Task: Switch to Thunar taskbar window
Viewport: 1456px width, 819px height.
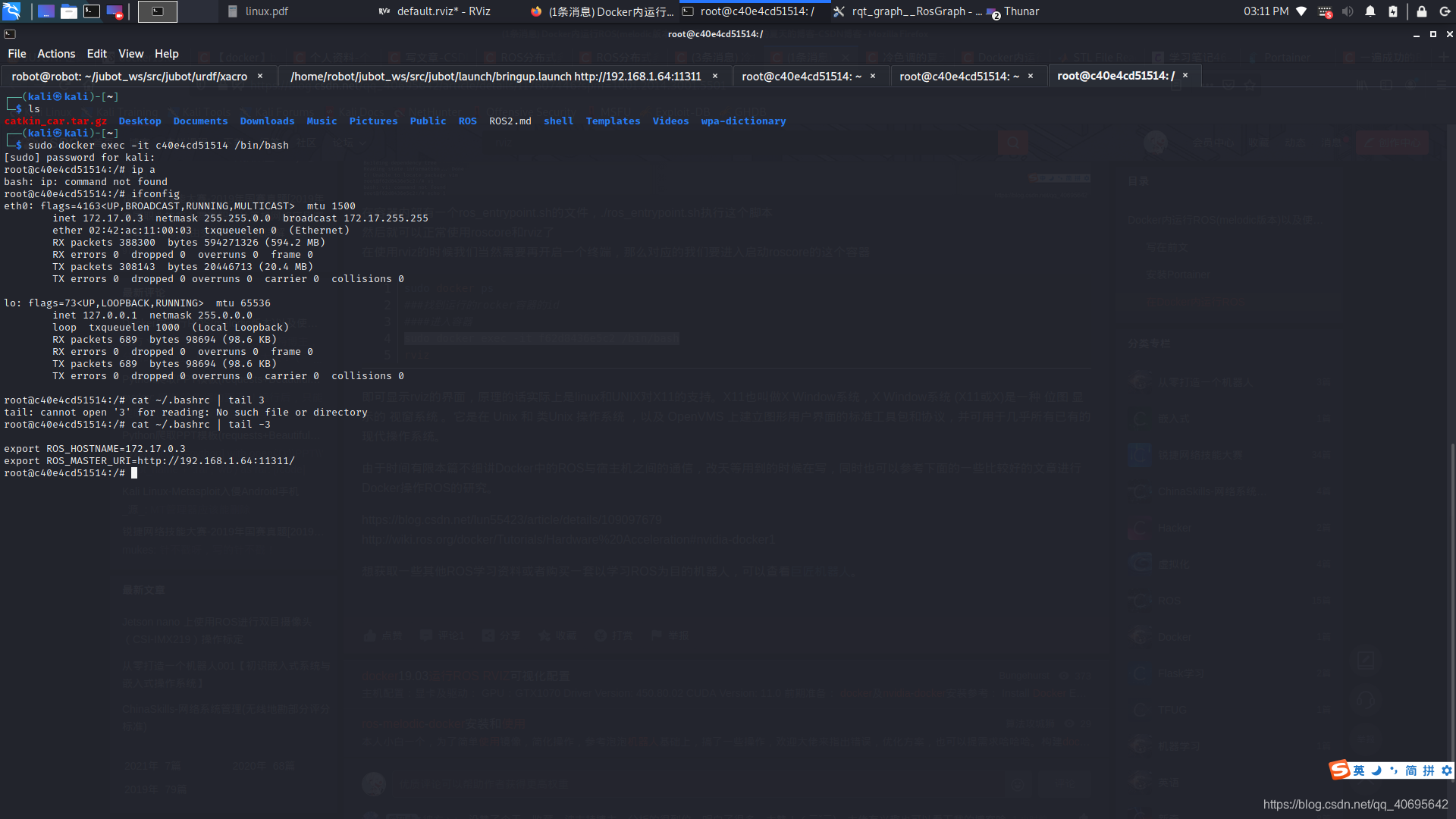Action: (1013, 11)
